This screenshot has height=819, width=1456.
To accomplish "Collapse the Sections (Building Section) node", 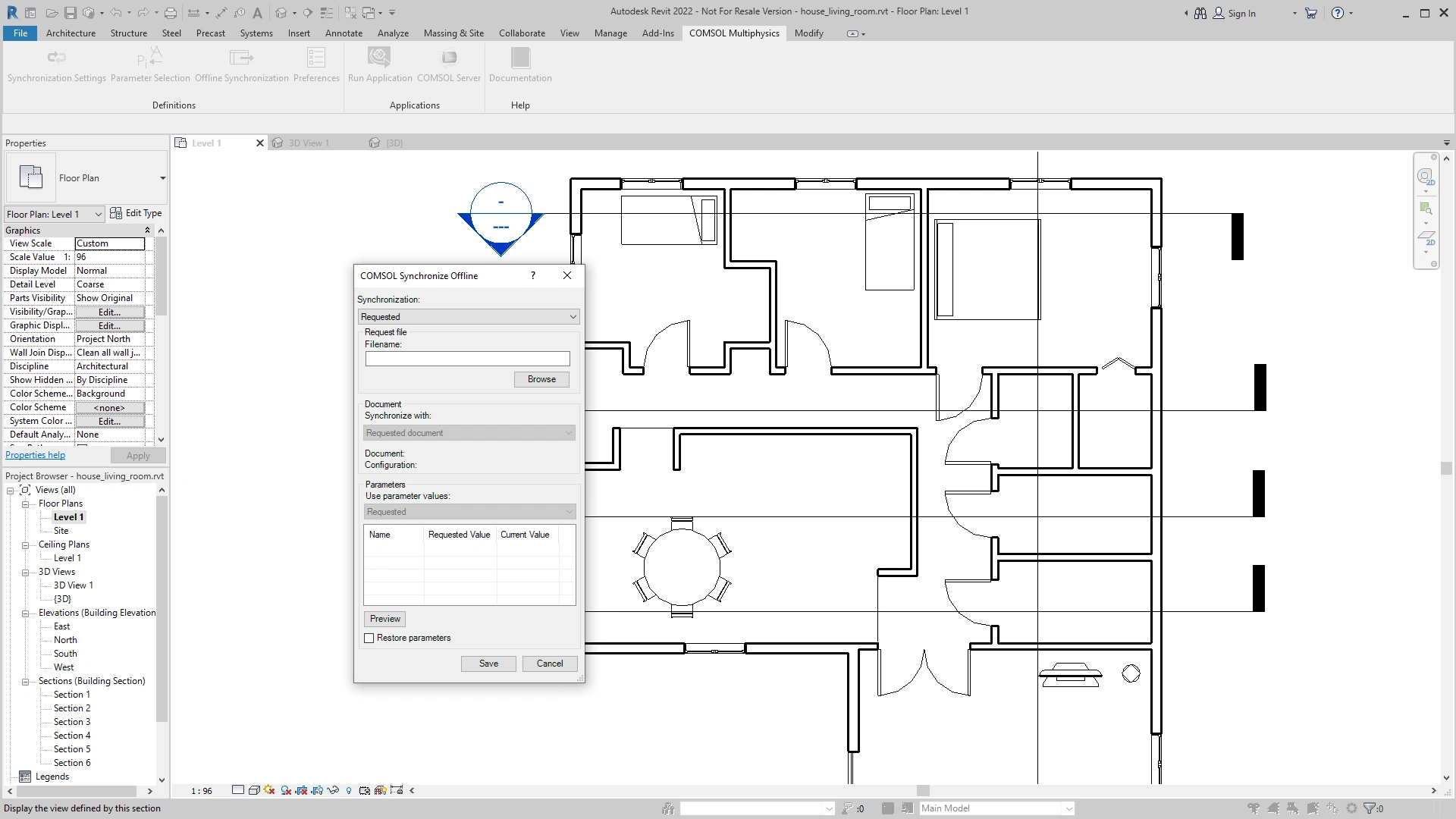I will coord(25,682).
